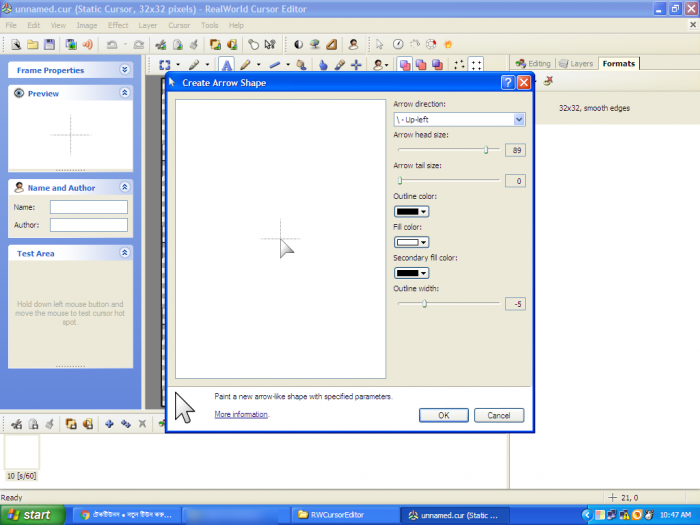Toggle the eye icon in Preview header
Viewport: 700px width, 525px height.
pyautogui.click(x=19, y=93)
